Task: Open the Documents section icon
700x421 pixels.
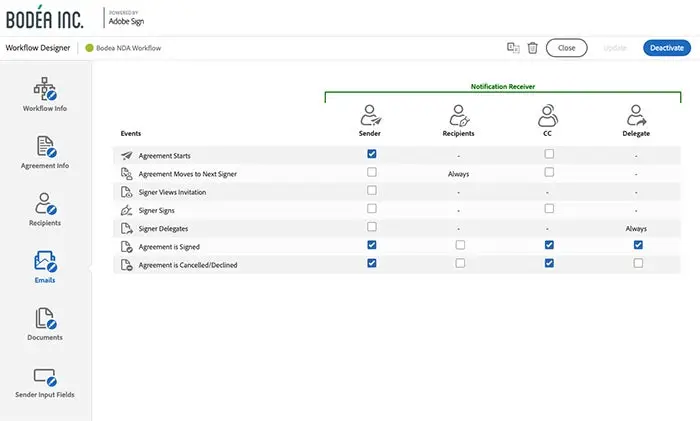Action: (x=44, y=319)
